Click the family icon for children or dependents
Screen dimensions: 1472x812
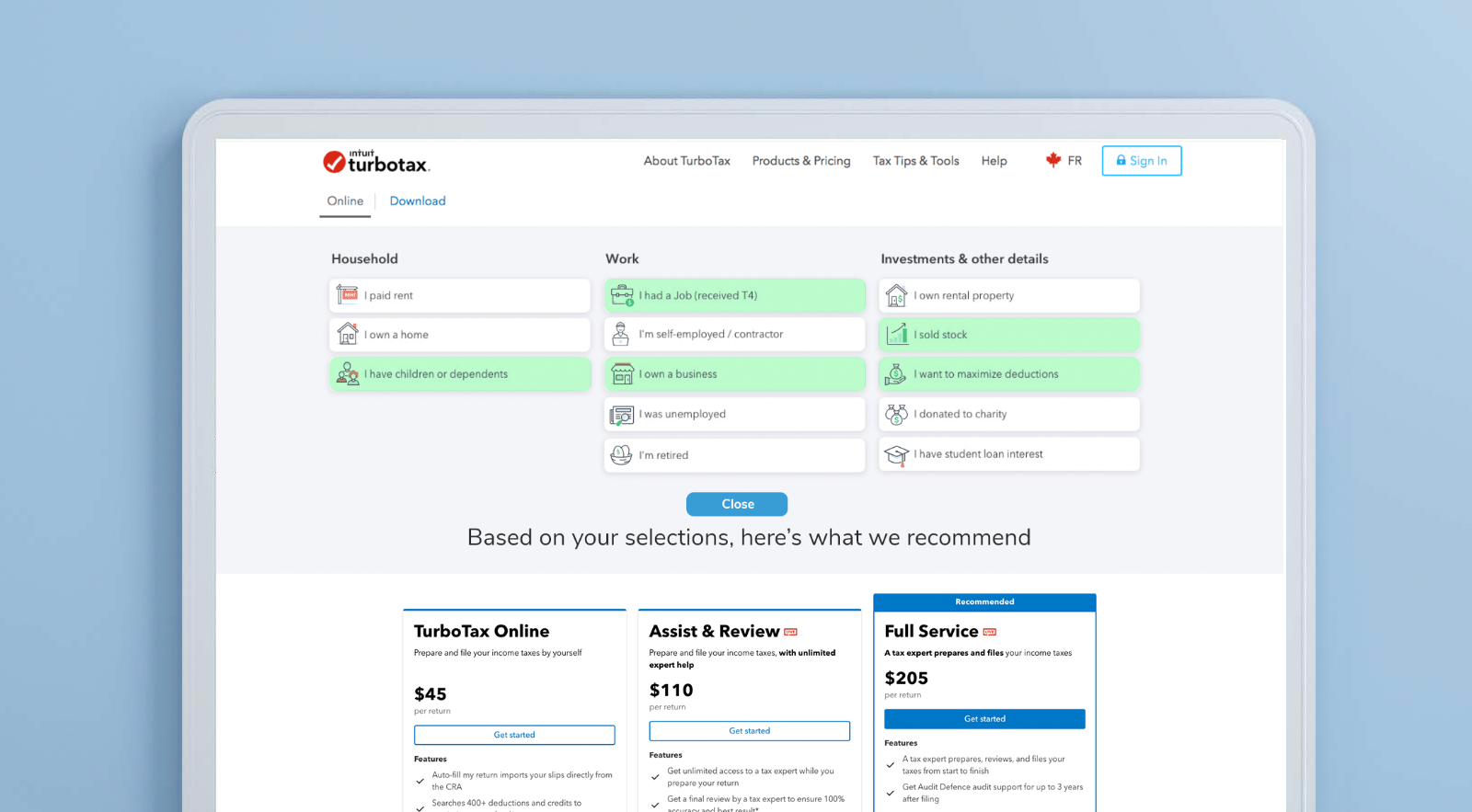347,373
